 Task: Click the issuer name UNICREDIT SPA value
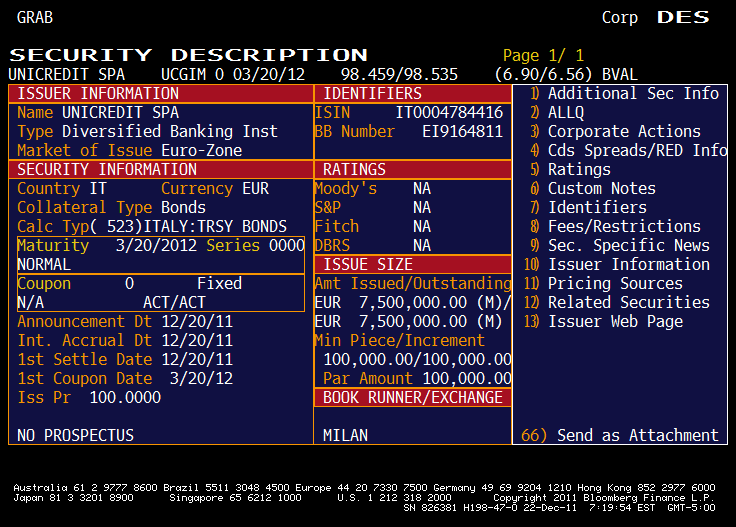121,113
